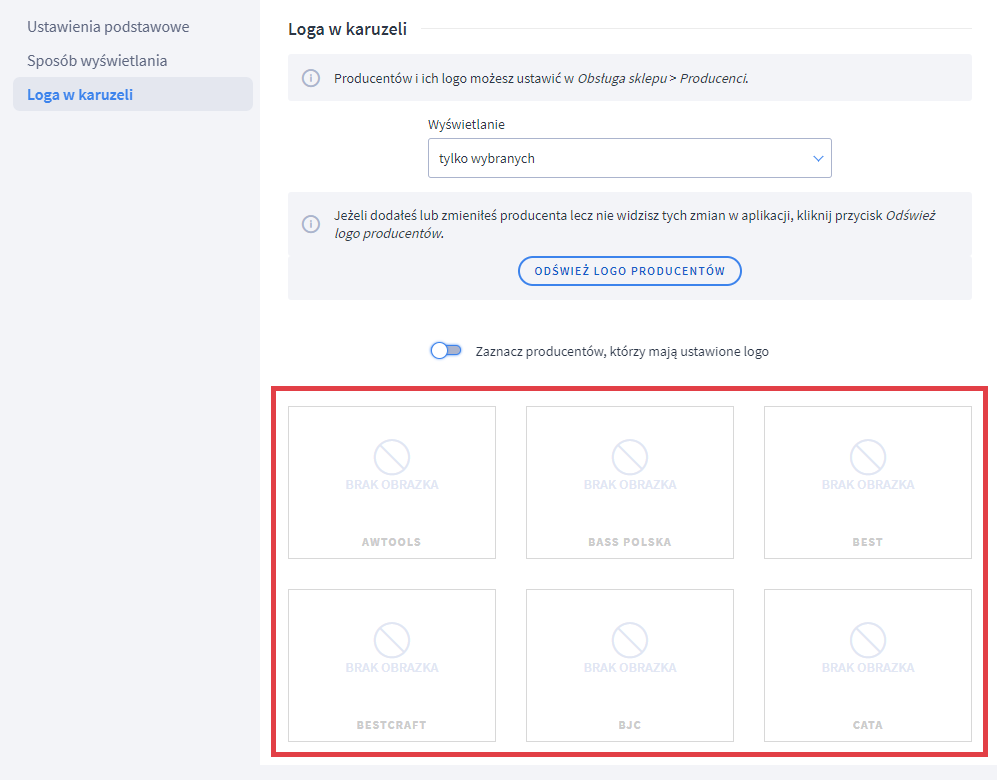997x780 pixels.
Task: Click the no-image icon in the BJC tile
Action: pos(630,640)
